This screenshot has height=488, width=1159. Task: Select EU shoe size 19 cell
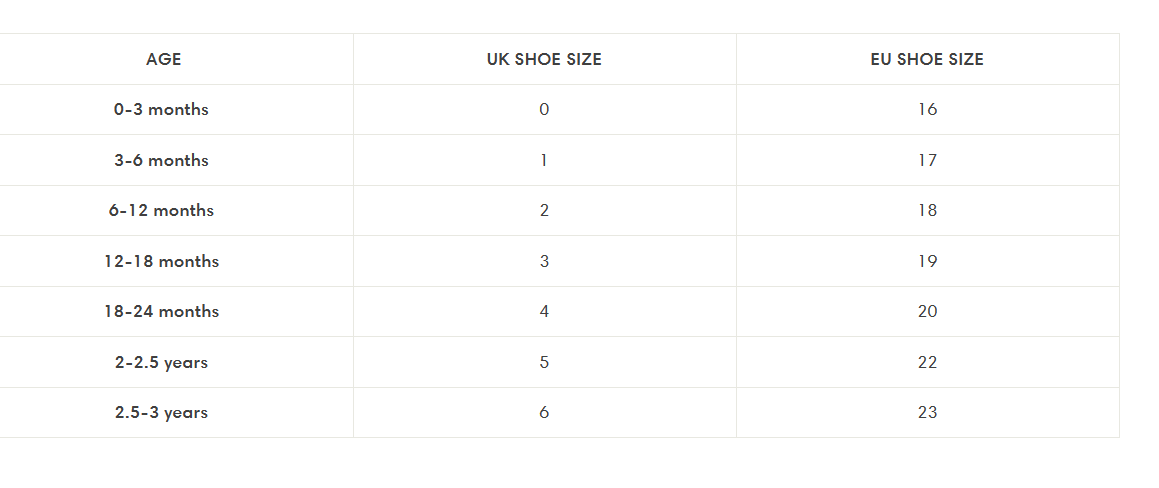point(927,261)
